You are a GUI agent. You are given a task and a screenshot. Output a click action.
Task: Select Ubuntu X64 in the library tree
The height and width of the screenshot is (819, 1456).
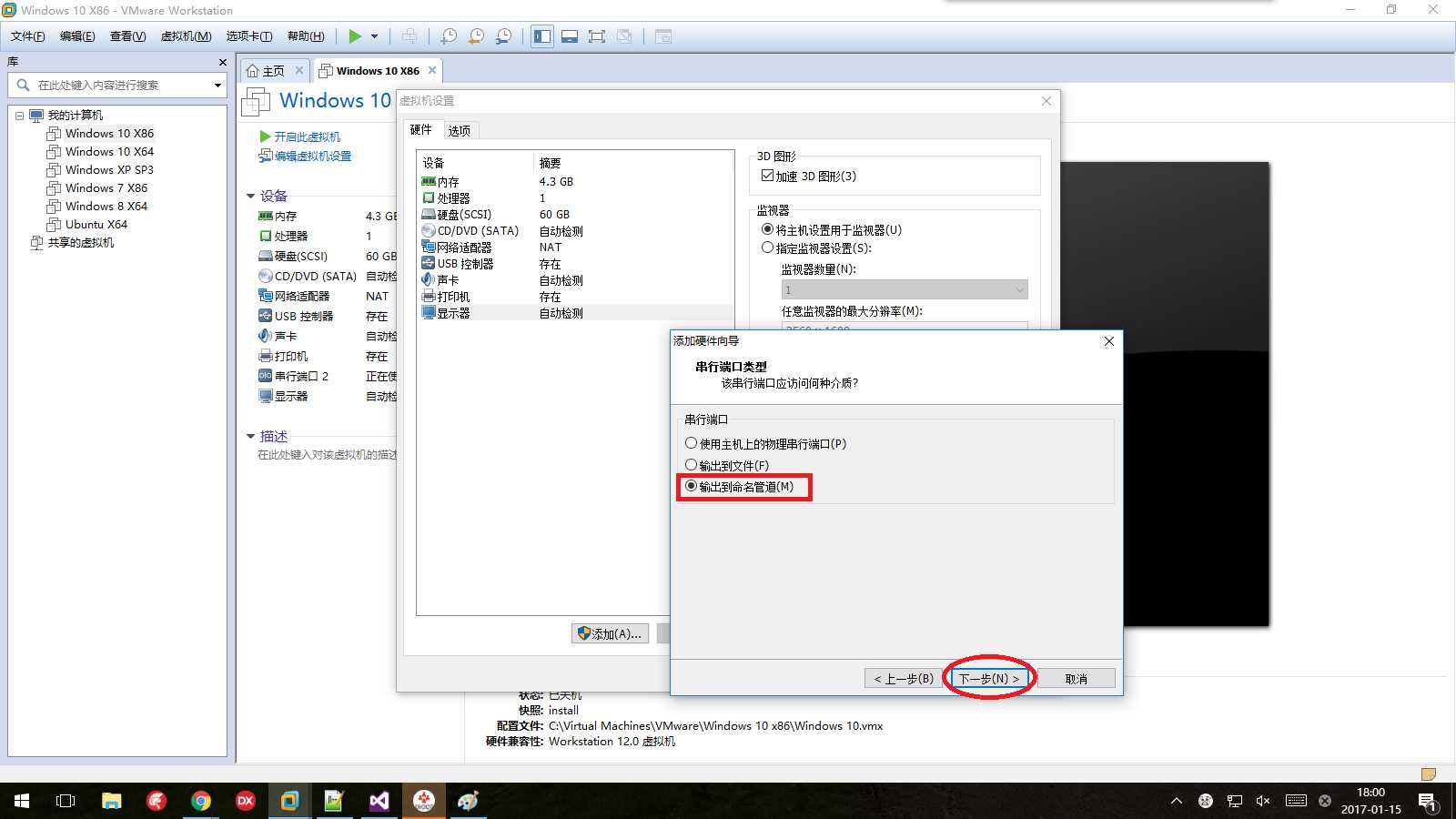click(x=96, y=225)
